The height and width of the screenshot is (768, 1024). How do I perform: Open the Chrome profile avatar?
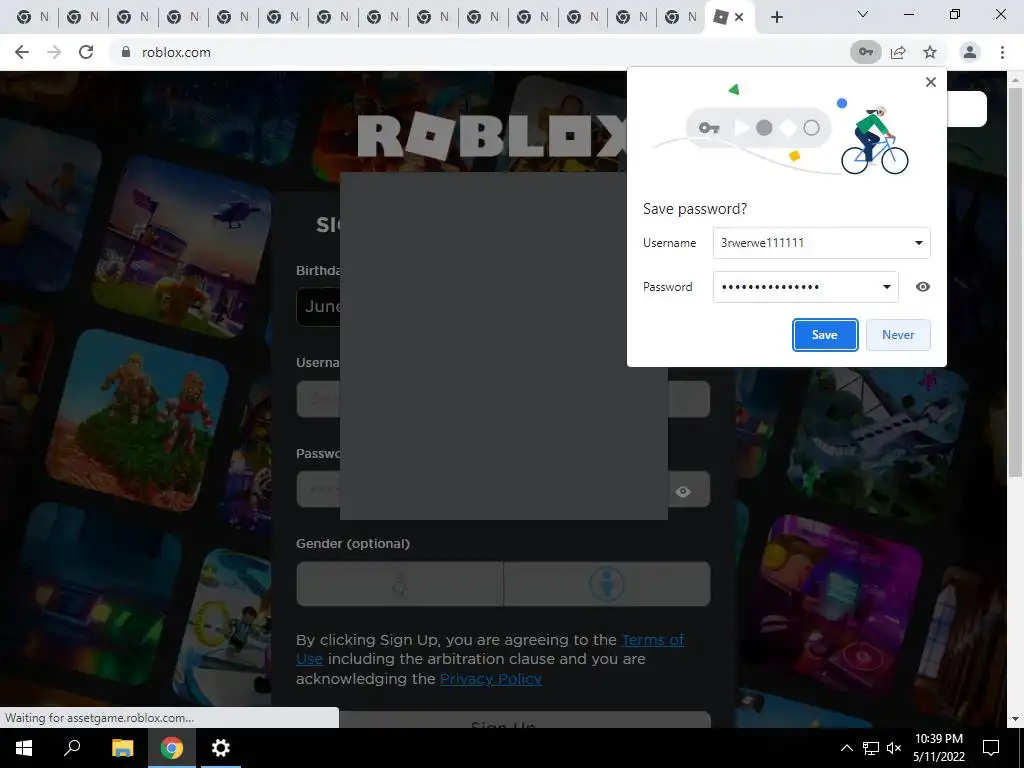point(970,52)
